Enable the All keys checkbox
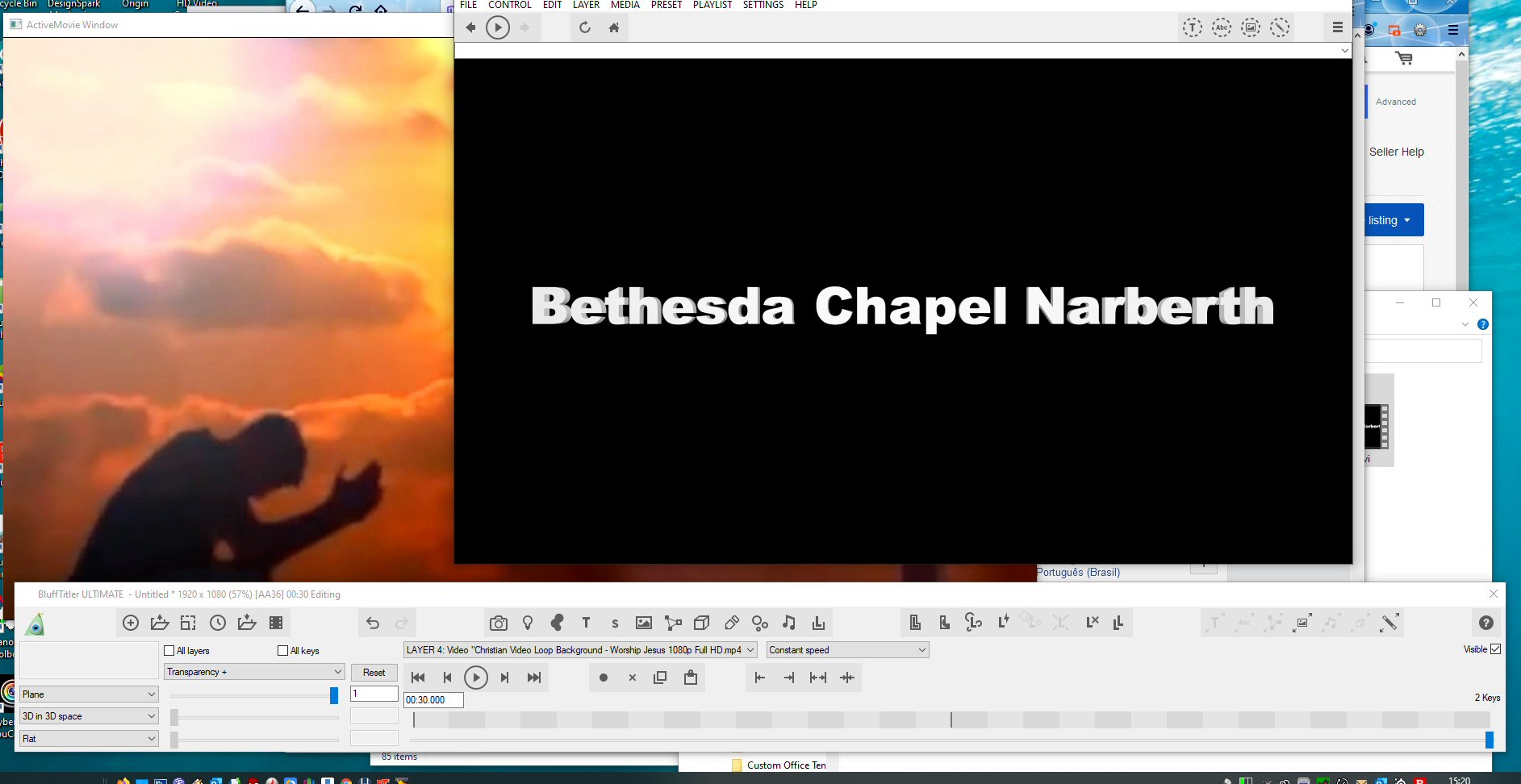The image size is (1521, 784). pos(282,650)
